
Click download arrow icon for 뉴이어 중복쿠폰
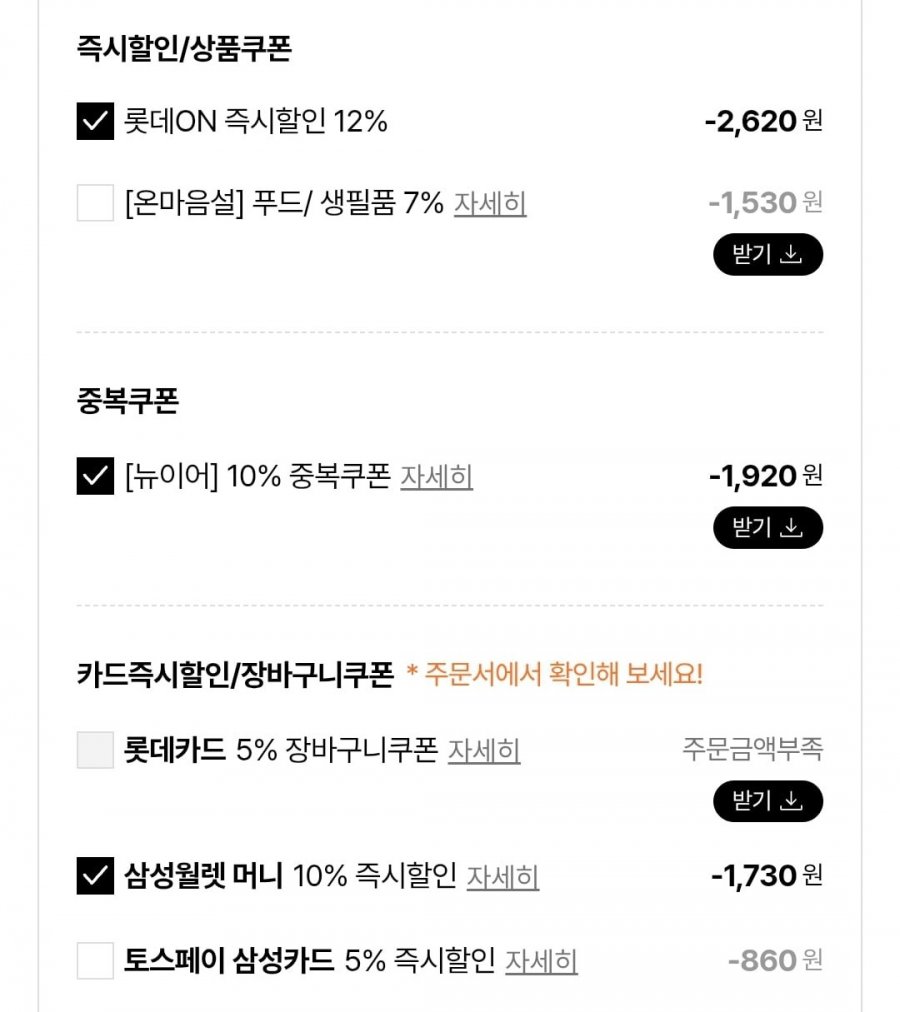click(x=791, y=528)
